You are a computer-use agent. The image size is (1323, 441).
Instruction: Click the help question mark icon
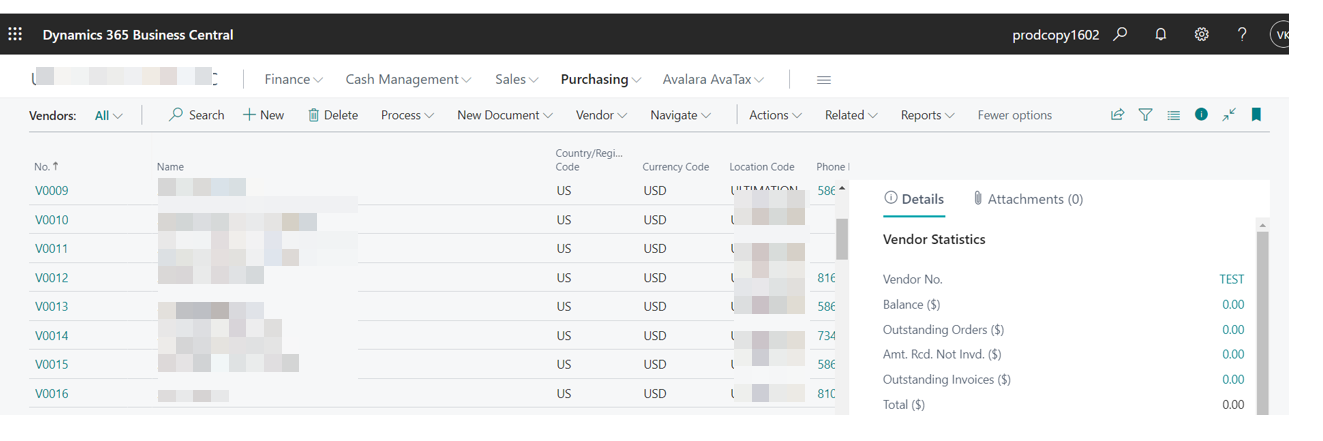[1241, 34]
